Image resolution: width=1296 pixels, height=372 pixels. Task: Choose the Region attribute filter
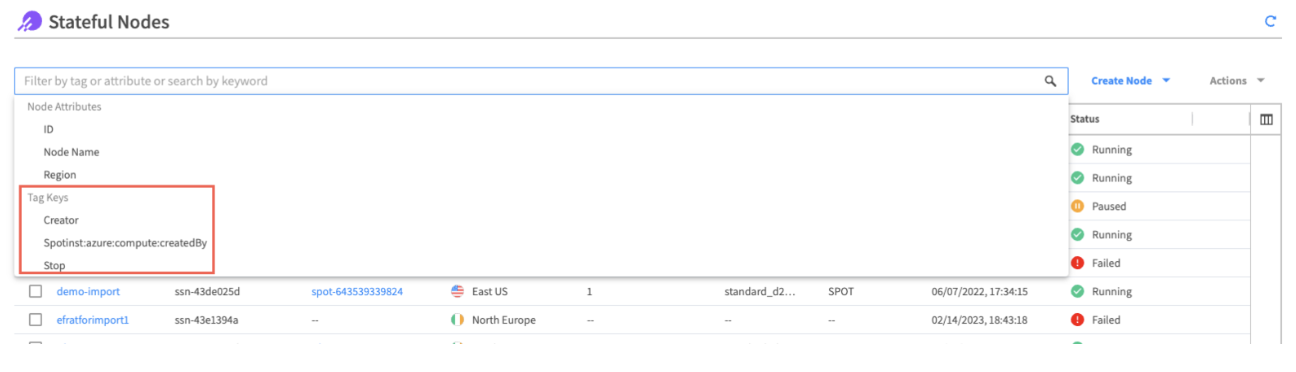(x=59, y=175)
